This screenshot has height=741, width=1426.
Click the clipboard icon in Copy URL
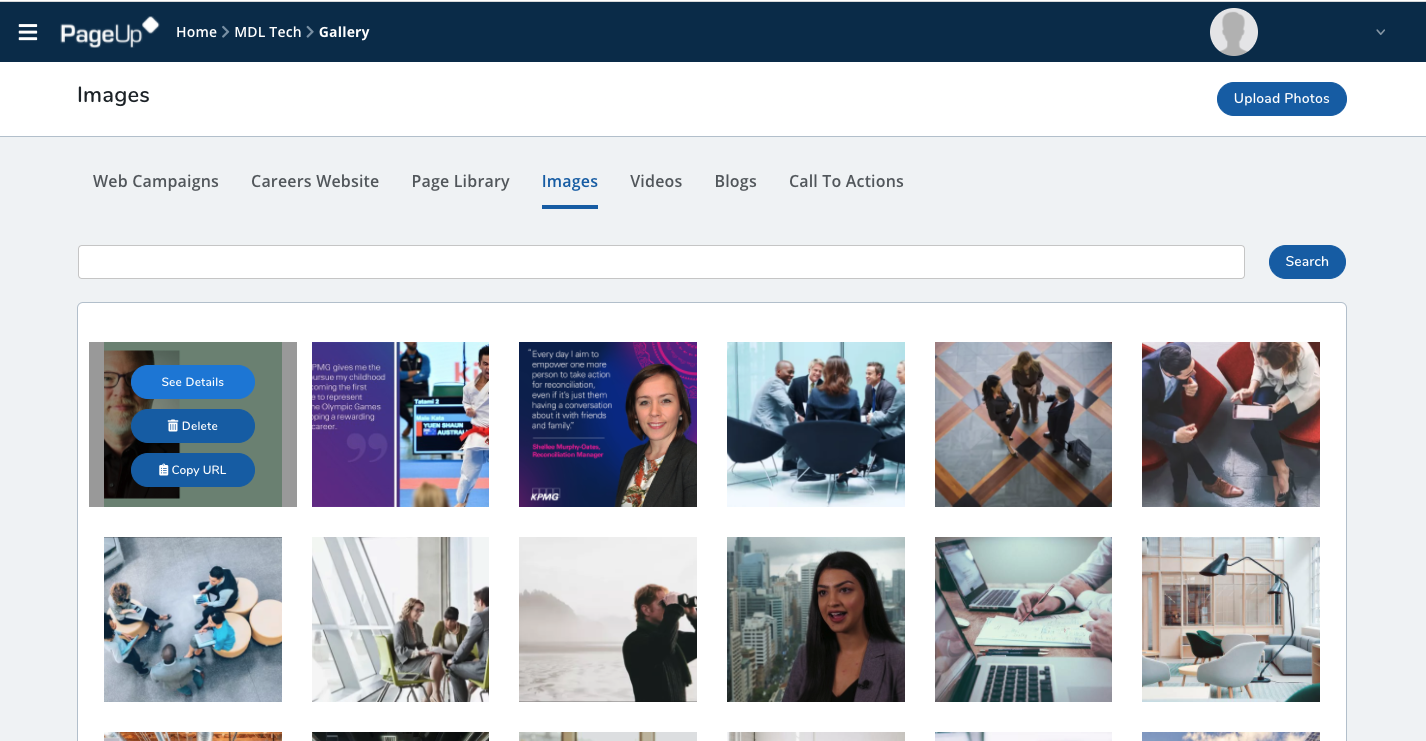tap(164, 470)
